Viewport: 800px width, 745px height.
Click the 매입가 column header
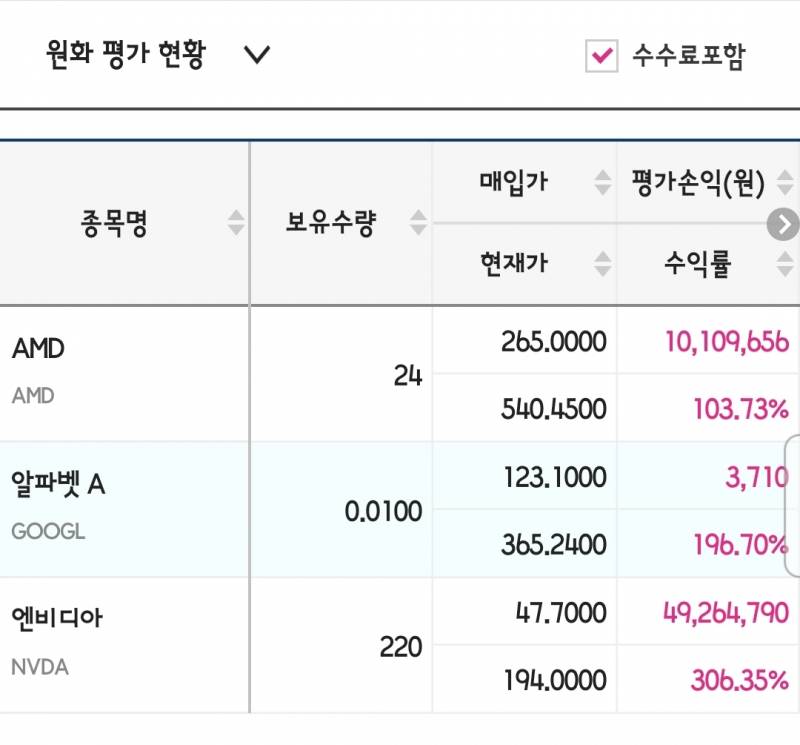coord(514,182)
